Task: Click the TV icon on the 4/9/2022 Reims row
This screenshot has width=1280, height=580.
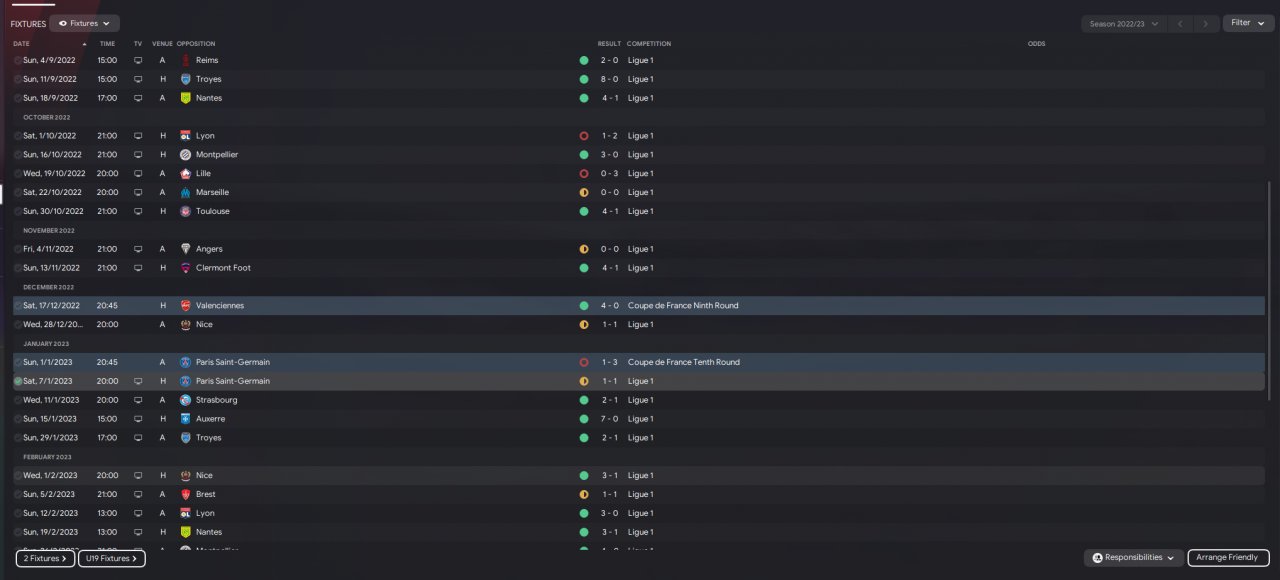Action: 138,60
